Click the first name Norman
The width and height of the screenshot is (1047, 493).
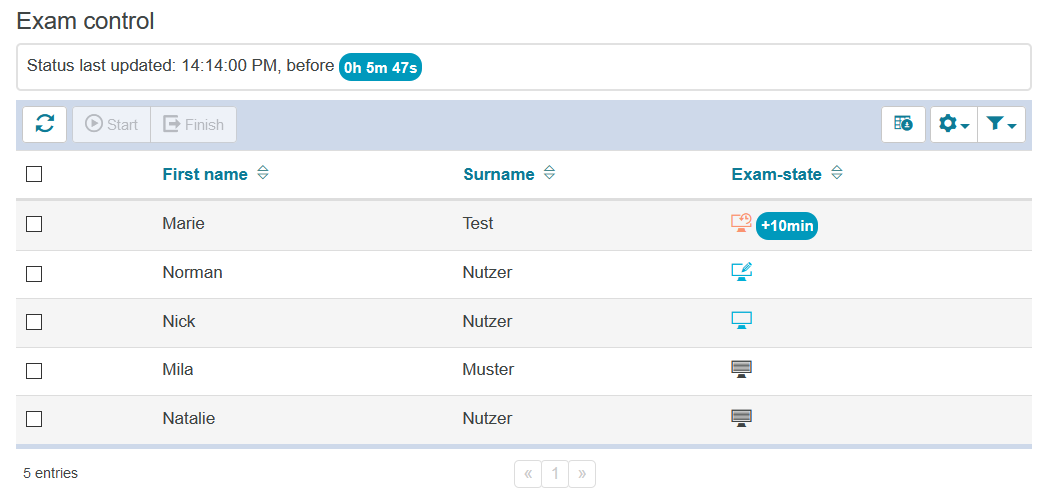[192, 273]
